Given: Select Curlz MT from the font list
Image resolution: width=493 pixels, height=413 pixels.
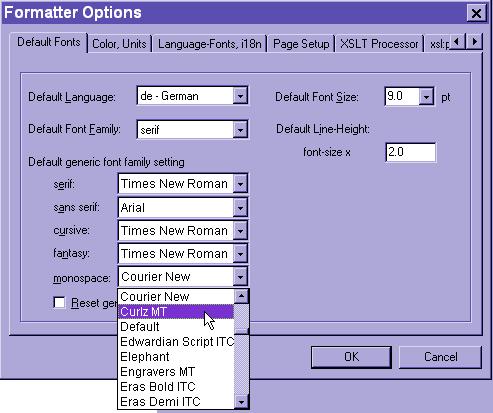Looking at the screenshot, I should pyautogui.click(x=176, y=311).
